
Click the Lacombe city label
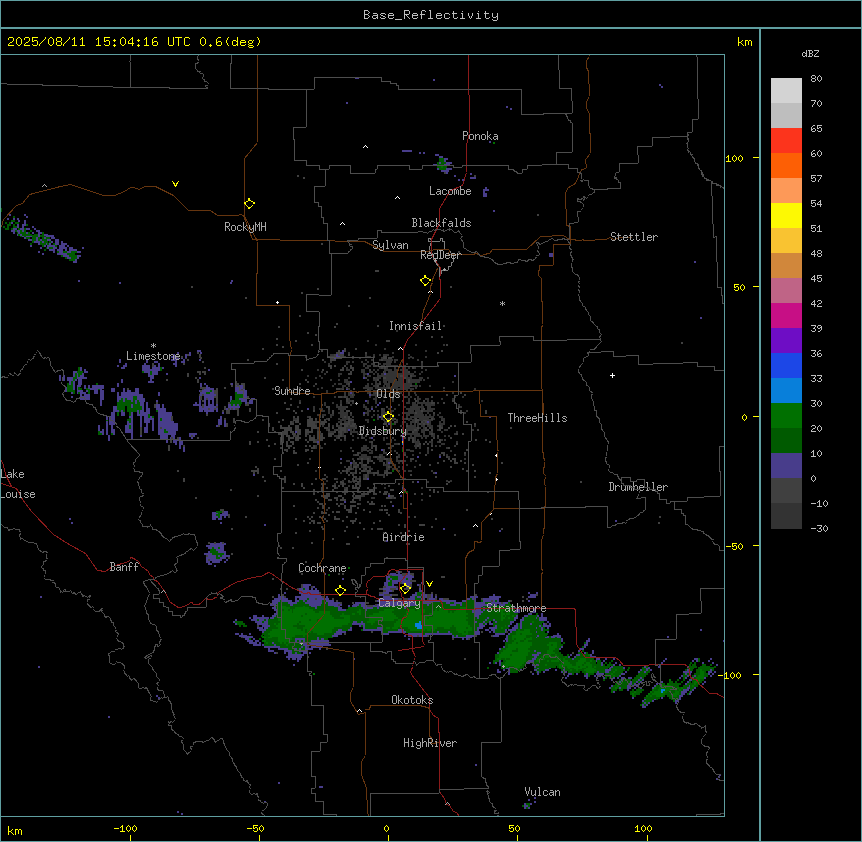[x=450, y=191]
